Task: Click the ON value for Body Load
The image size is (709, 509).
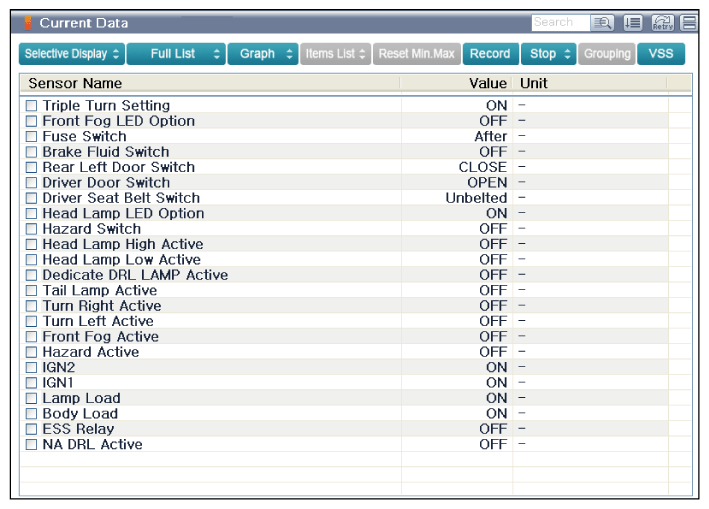Action: (496, 414)
